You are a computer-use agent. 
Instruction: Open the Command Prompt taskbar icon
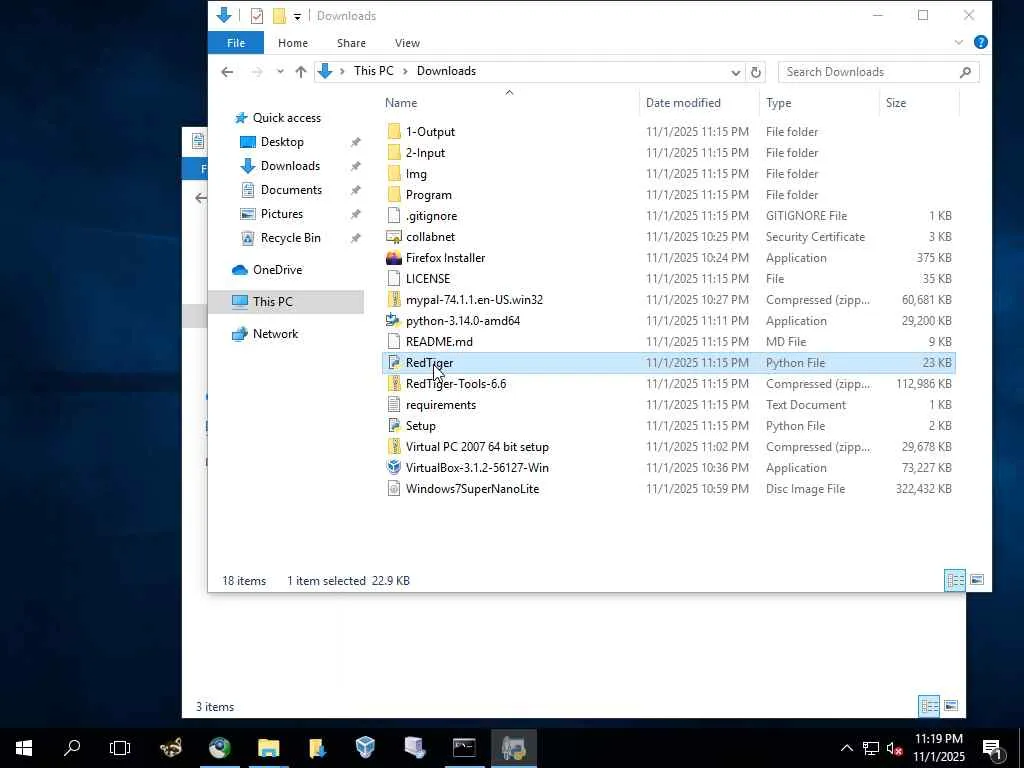point(464,748)
